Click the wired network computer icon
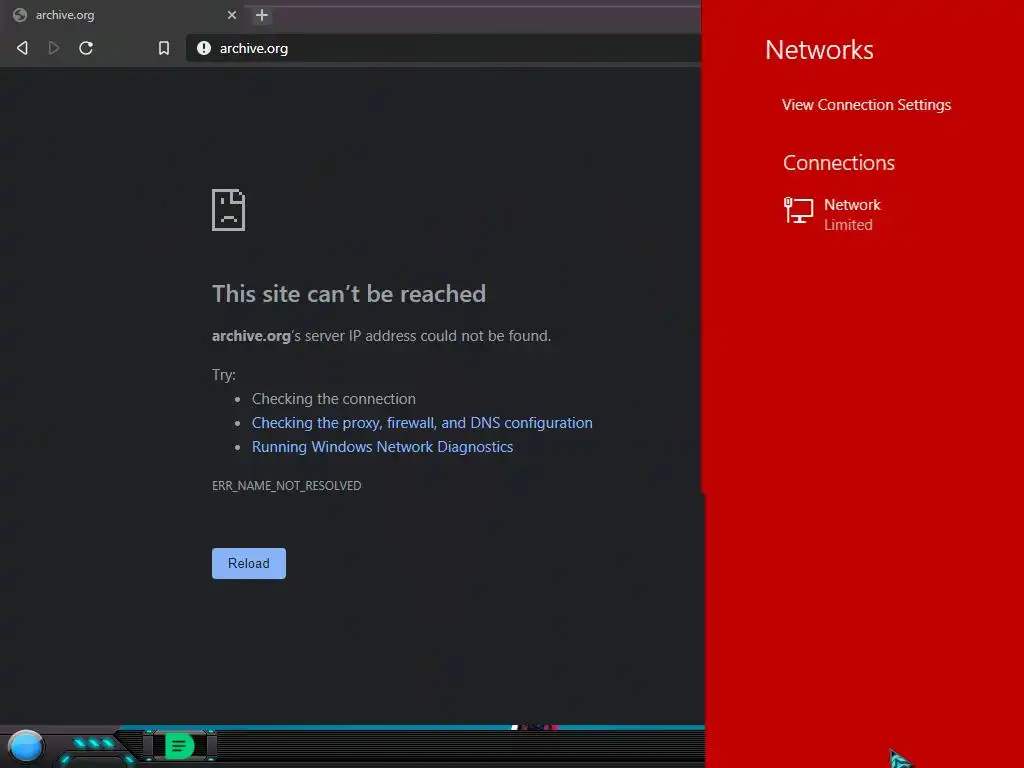The height and width of the screenshot is (768, 1024). (x=798, y=210)
